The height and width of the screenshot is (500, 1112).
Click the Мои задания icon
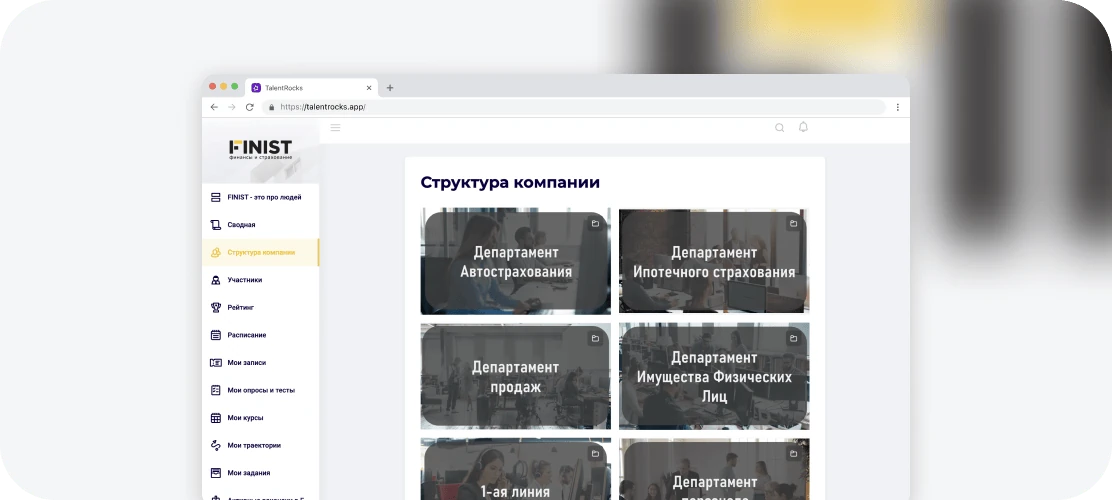pyautogui.click(x=216, y=472)
